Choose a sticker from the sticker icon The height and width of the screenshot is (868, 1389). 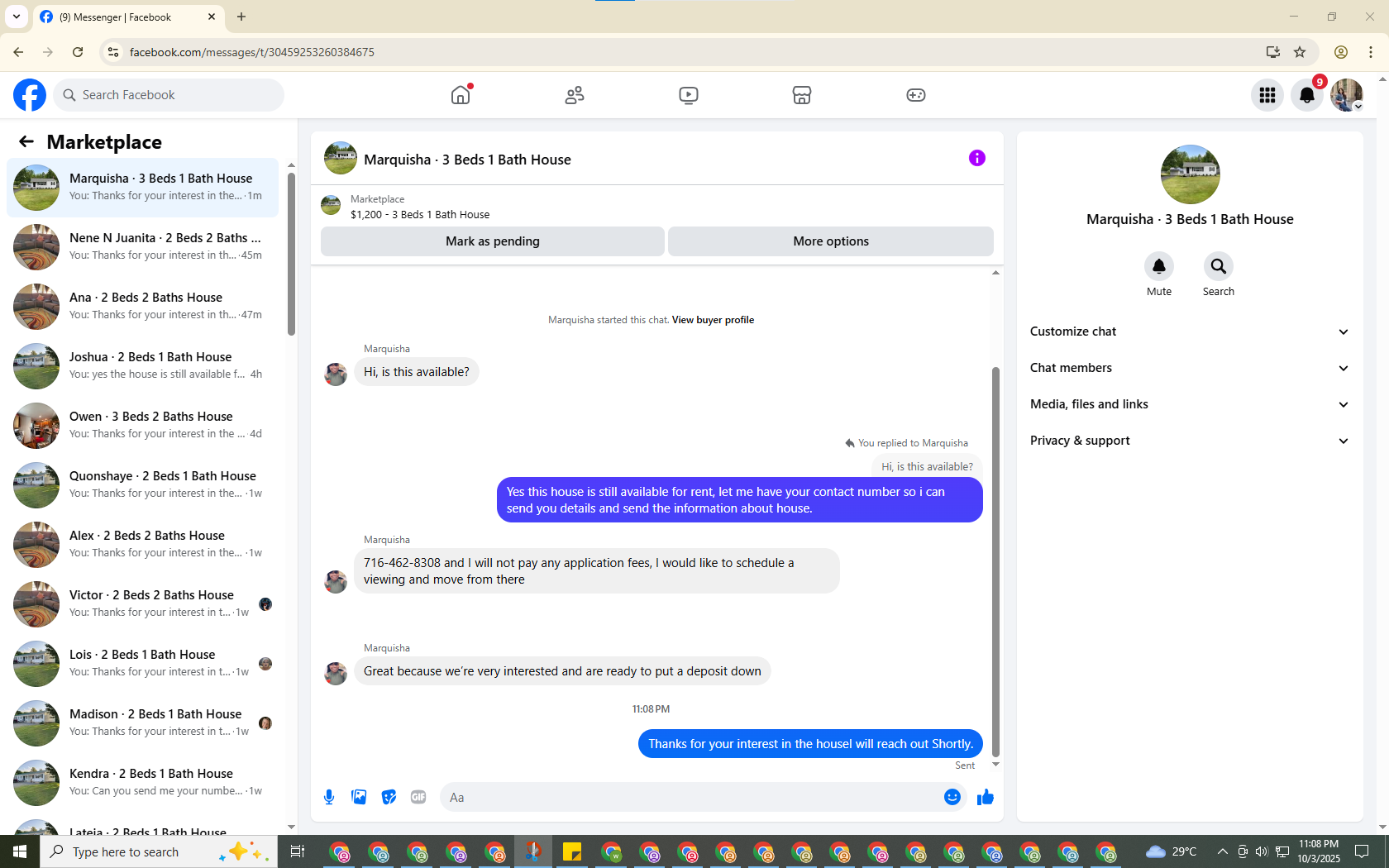click(389, 797)
